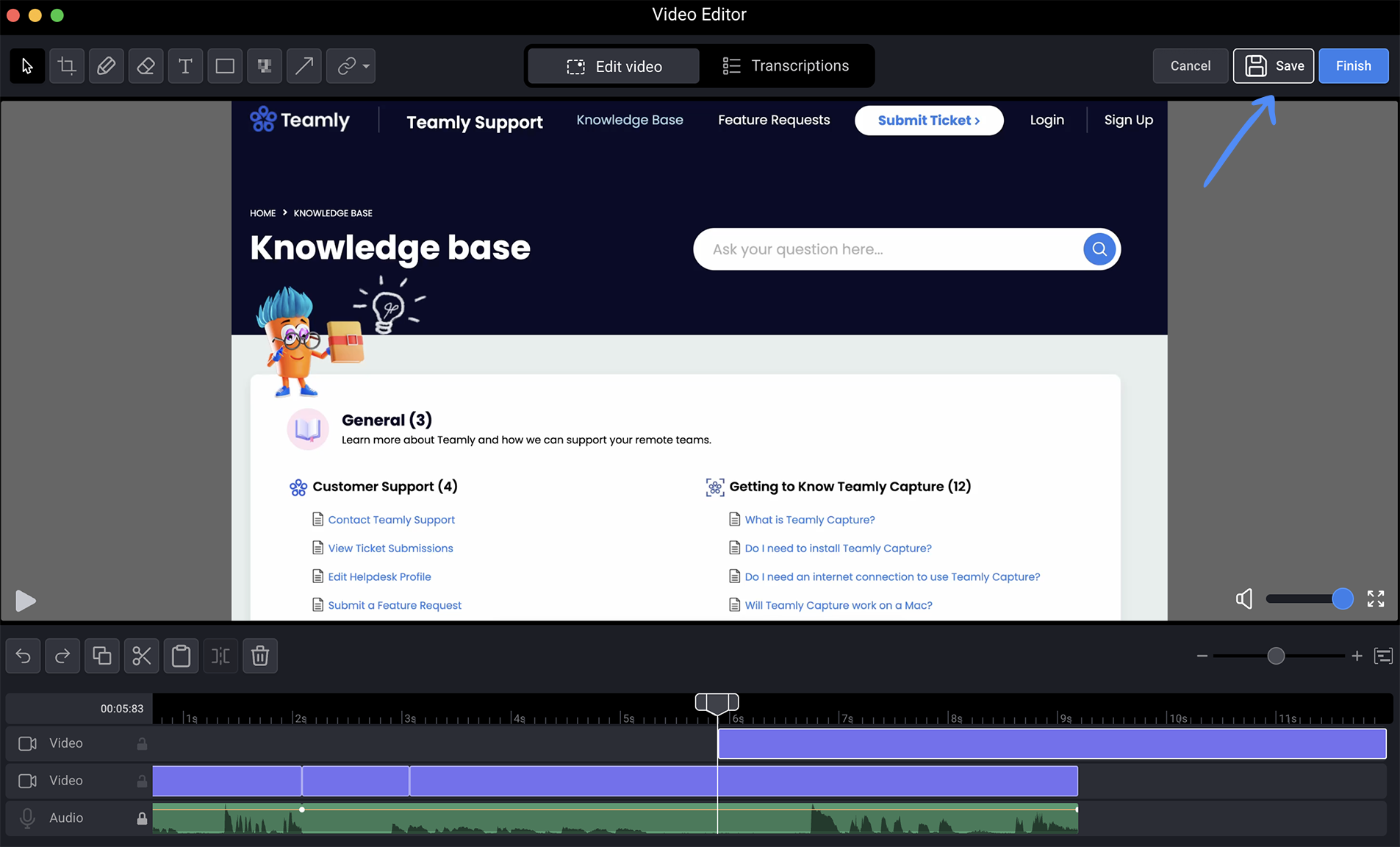This screenshot has height=847, width=1400.
Task: Open Do I need to install Teamly Capture?
Action: point(838,548)
